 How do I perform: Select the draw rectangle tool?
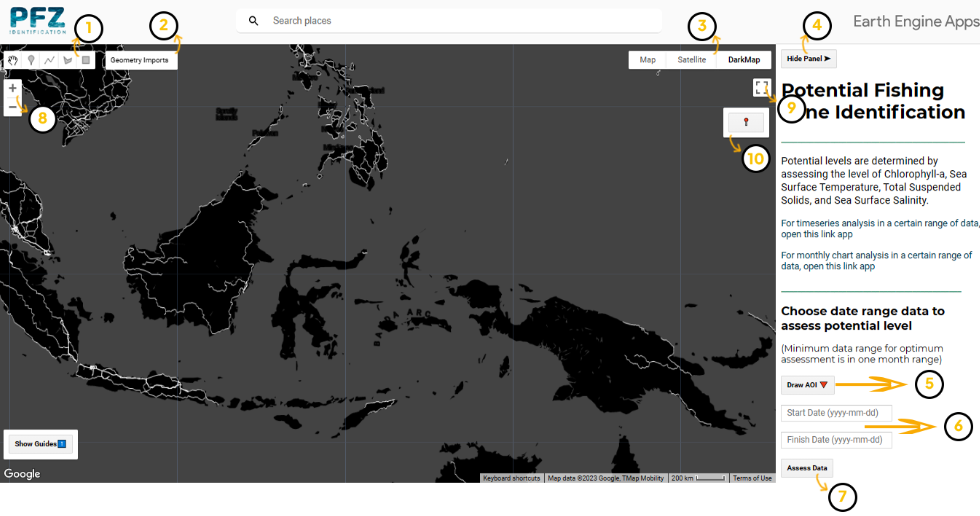pyautogui.click(x=86, y=60)
